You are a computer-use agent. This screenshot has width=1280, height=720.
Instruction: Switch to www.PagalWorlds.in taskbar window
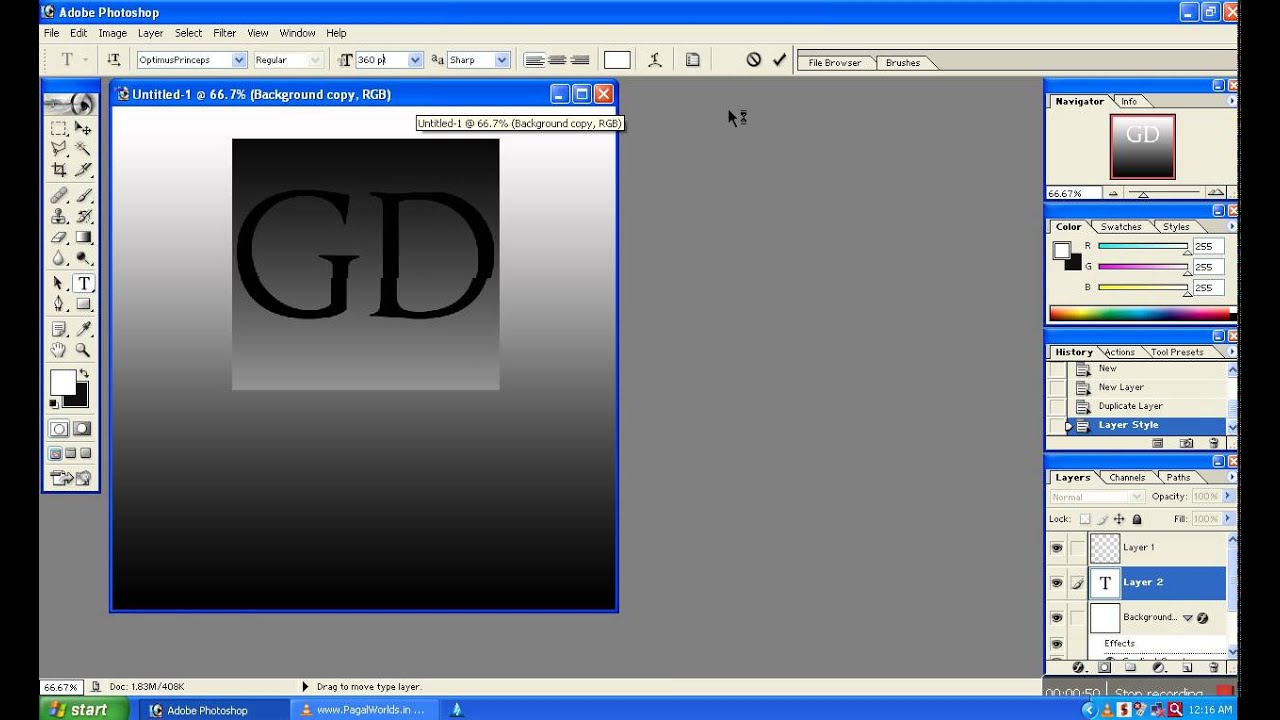[364, 710]
